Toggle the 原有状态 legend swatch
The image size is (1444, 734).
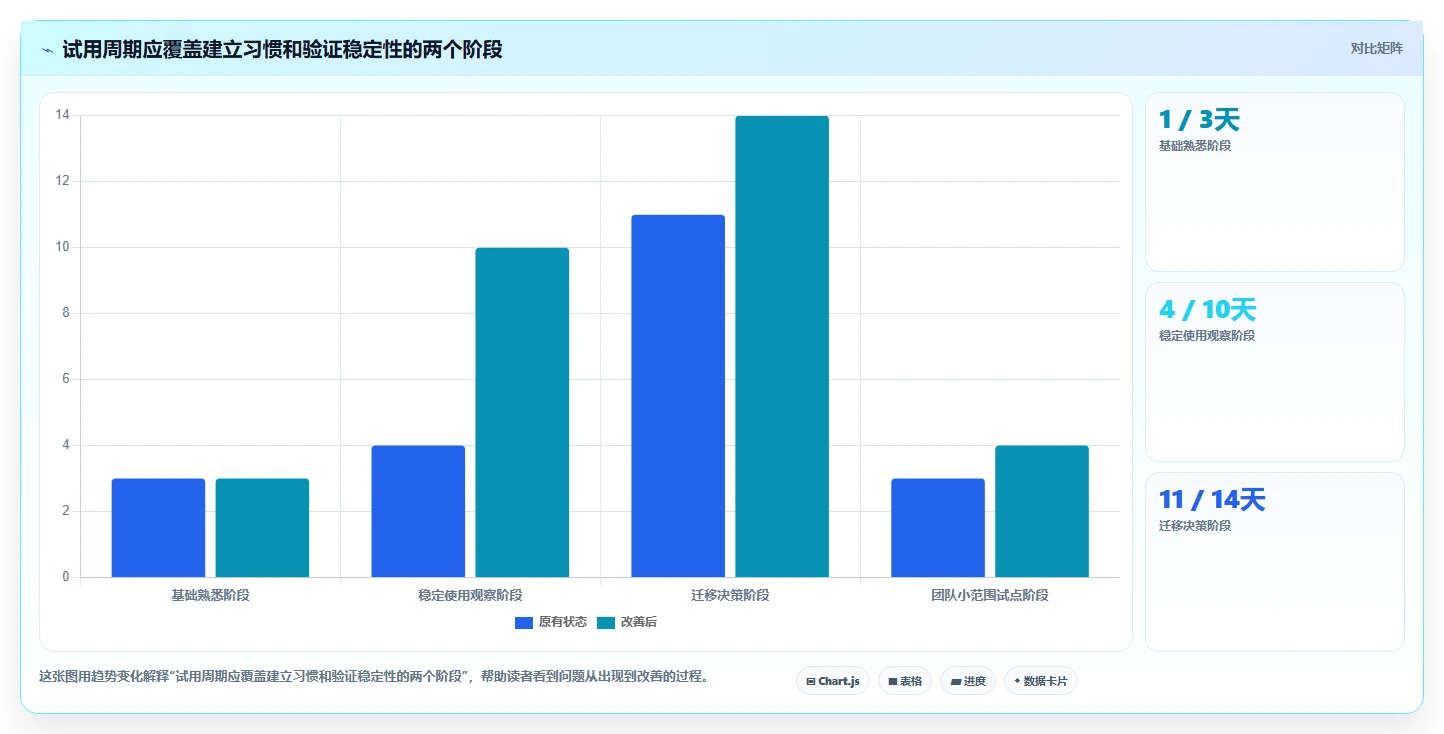coord(524,622)
